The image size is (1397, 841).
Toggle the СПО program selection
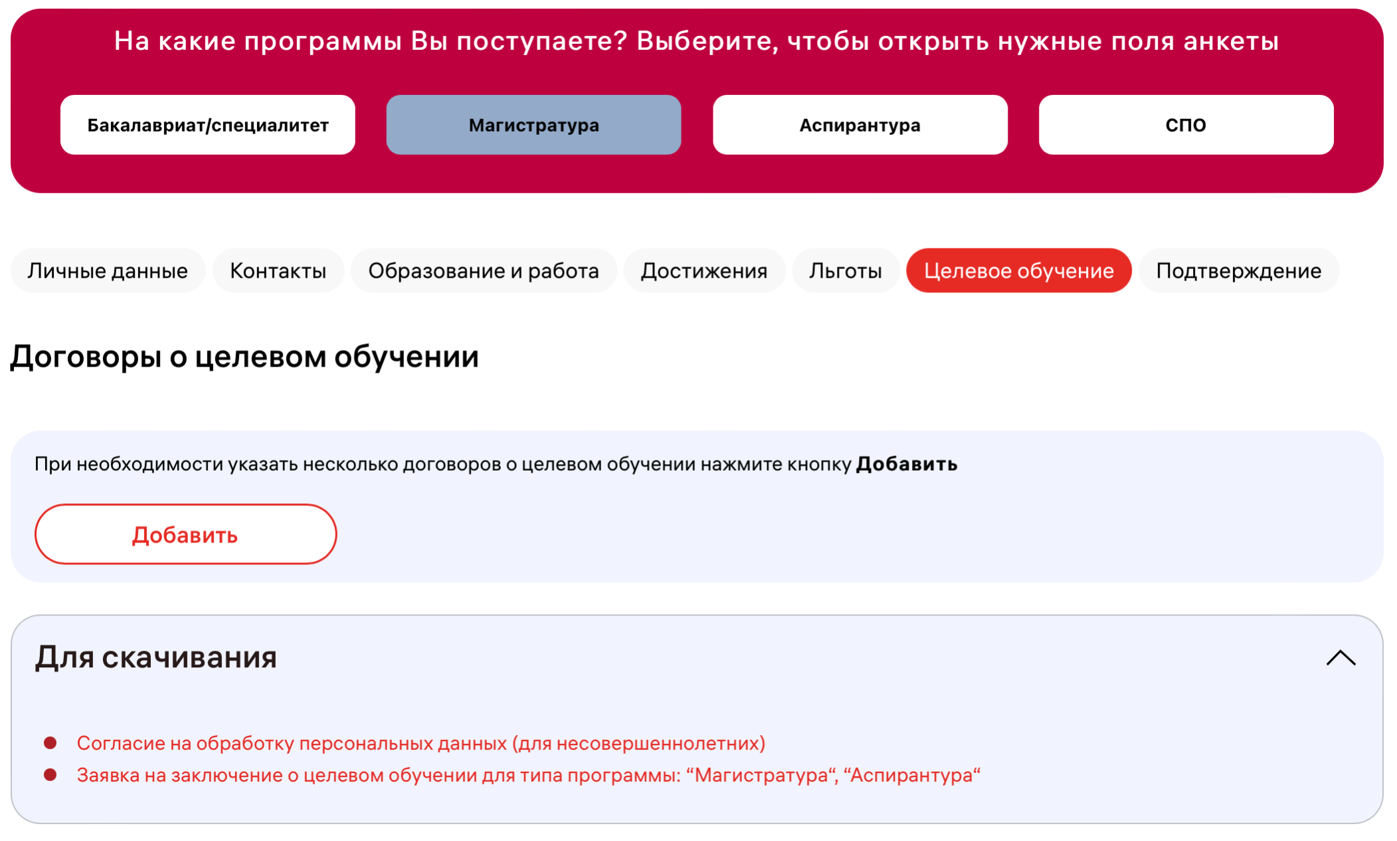[1186, 124]
